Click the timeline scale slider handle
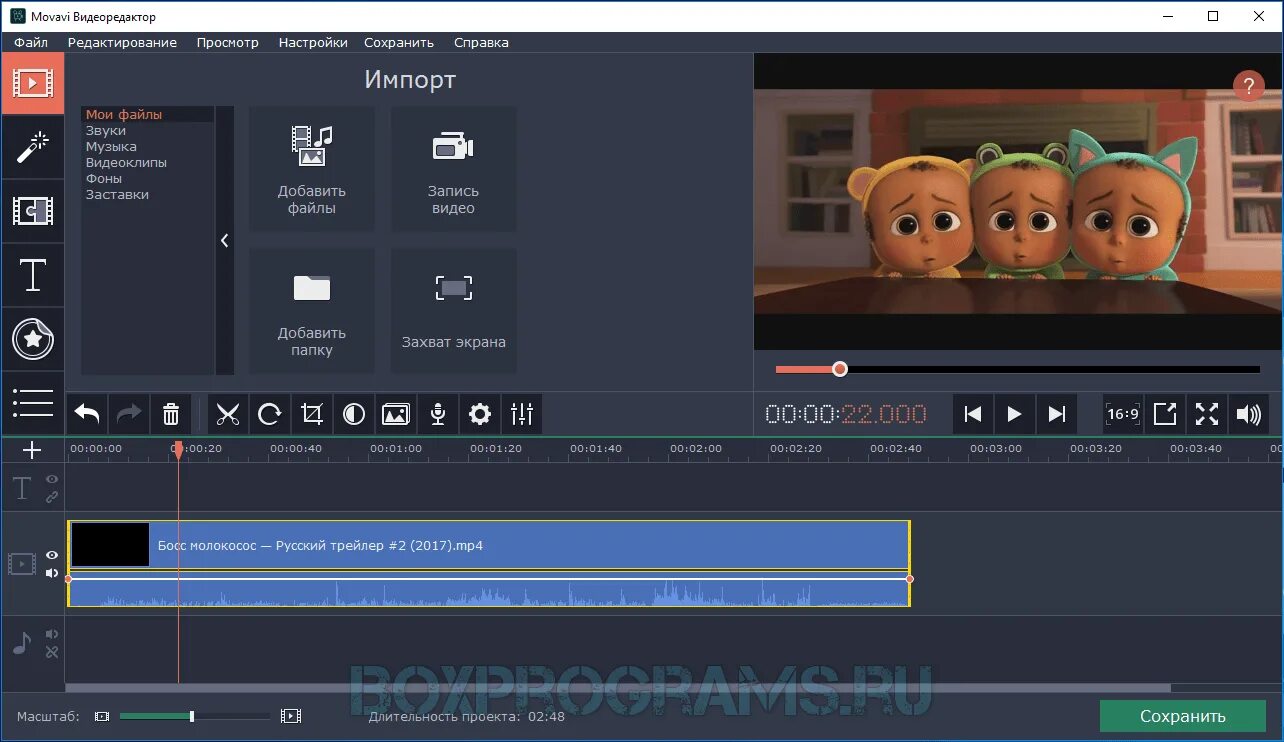This screenshot has width=1284, height=742. click(x=192, y=716)
